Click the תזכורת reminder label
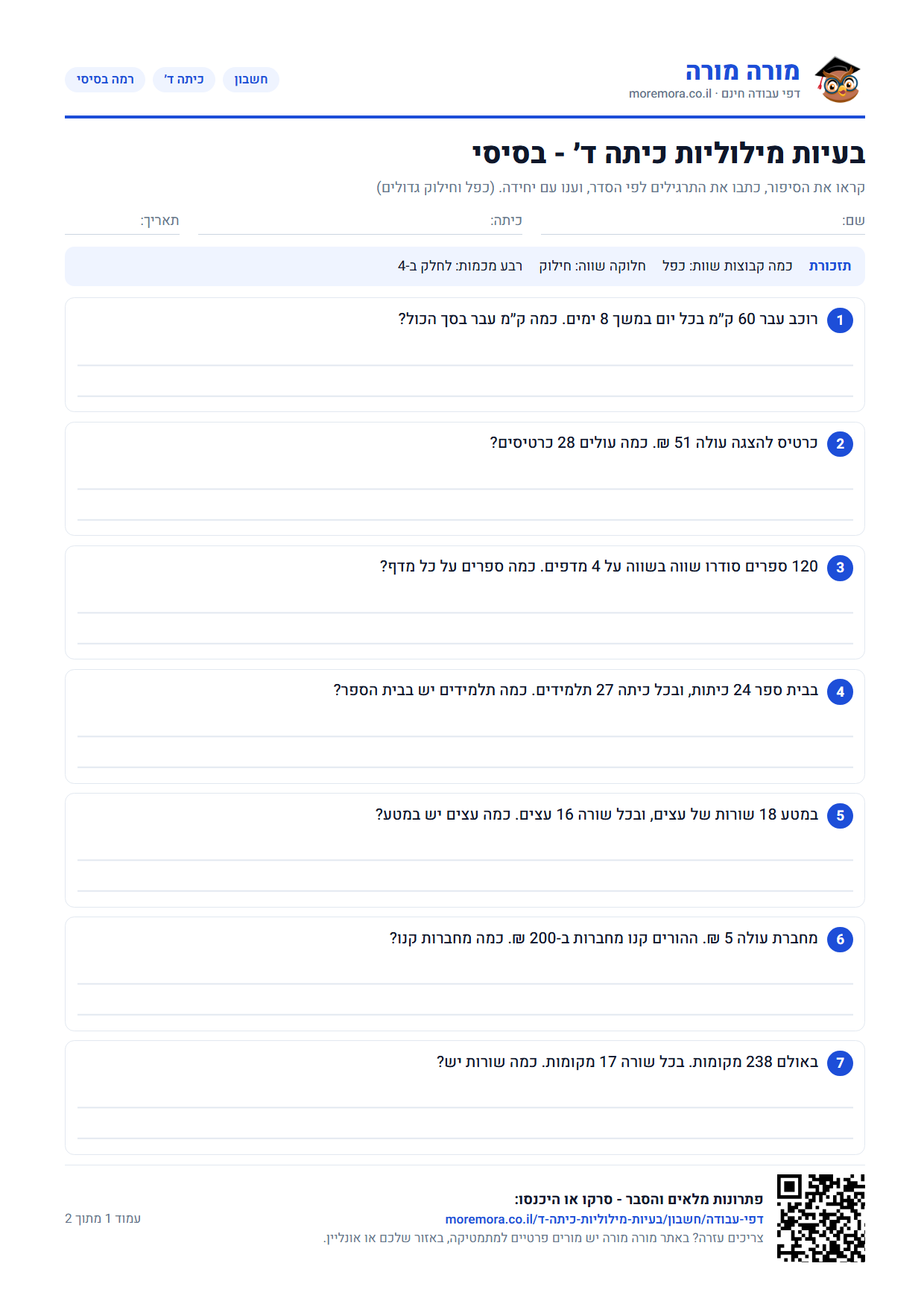Image resolution: width=924 pixels, height=1307 pixels. 830,266
